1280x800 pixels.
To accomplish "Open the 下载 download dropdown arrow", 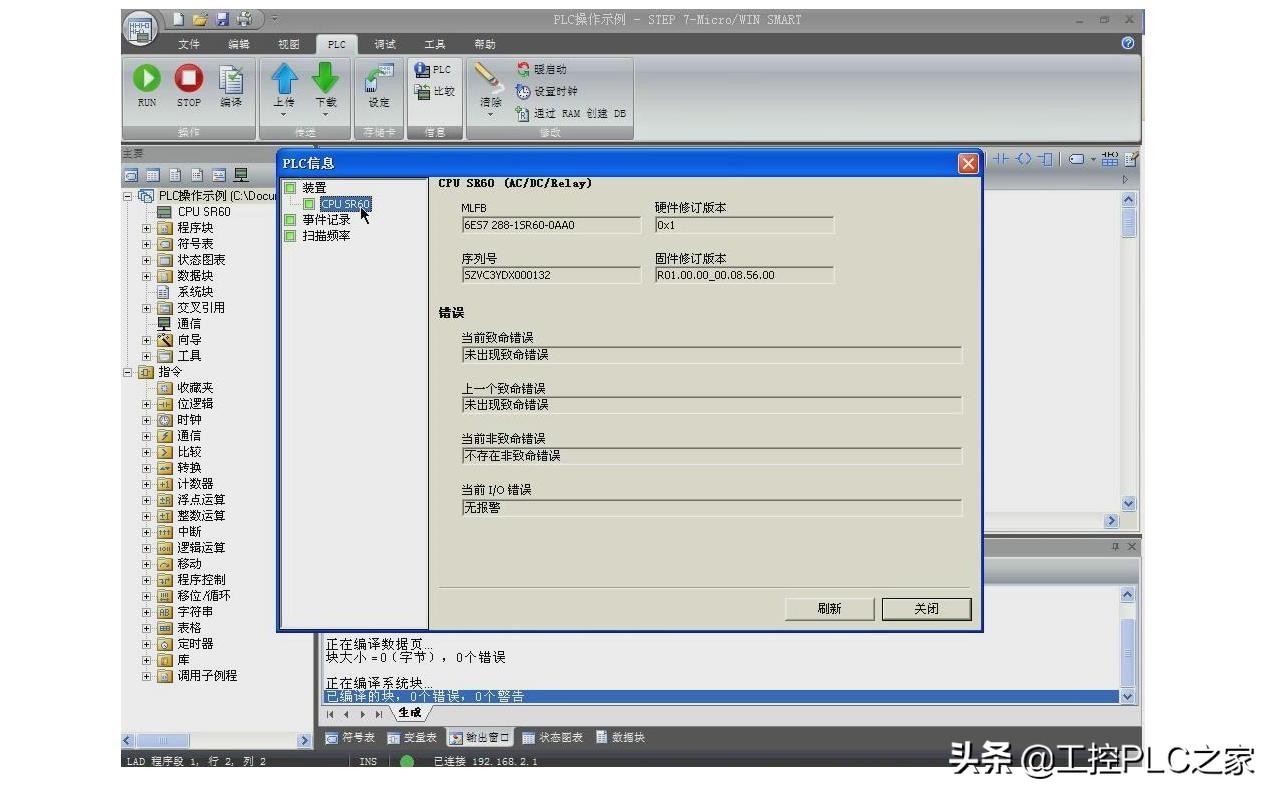I will pyautogui.click(x=326, y=114).
